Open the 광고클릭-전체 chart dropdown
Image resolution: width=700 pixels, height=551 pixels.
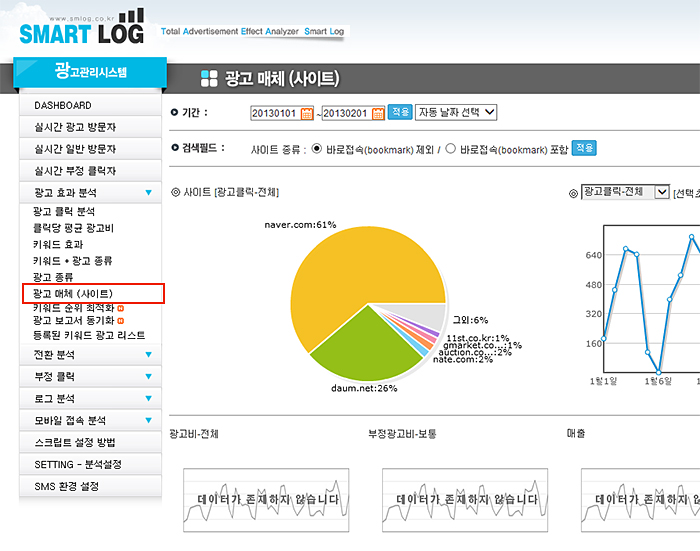(x=625, y=192)
